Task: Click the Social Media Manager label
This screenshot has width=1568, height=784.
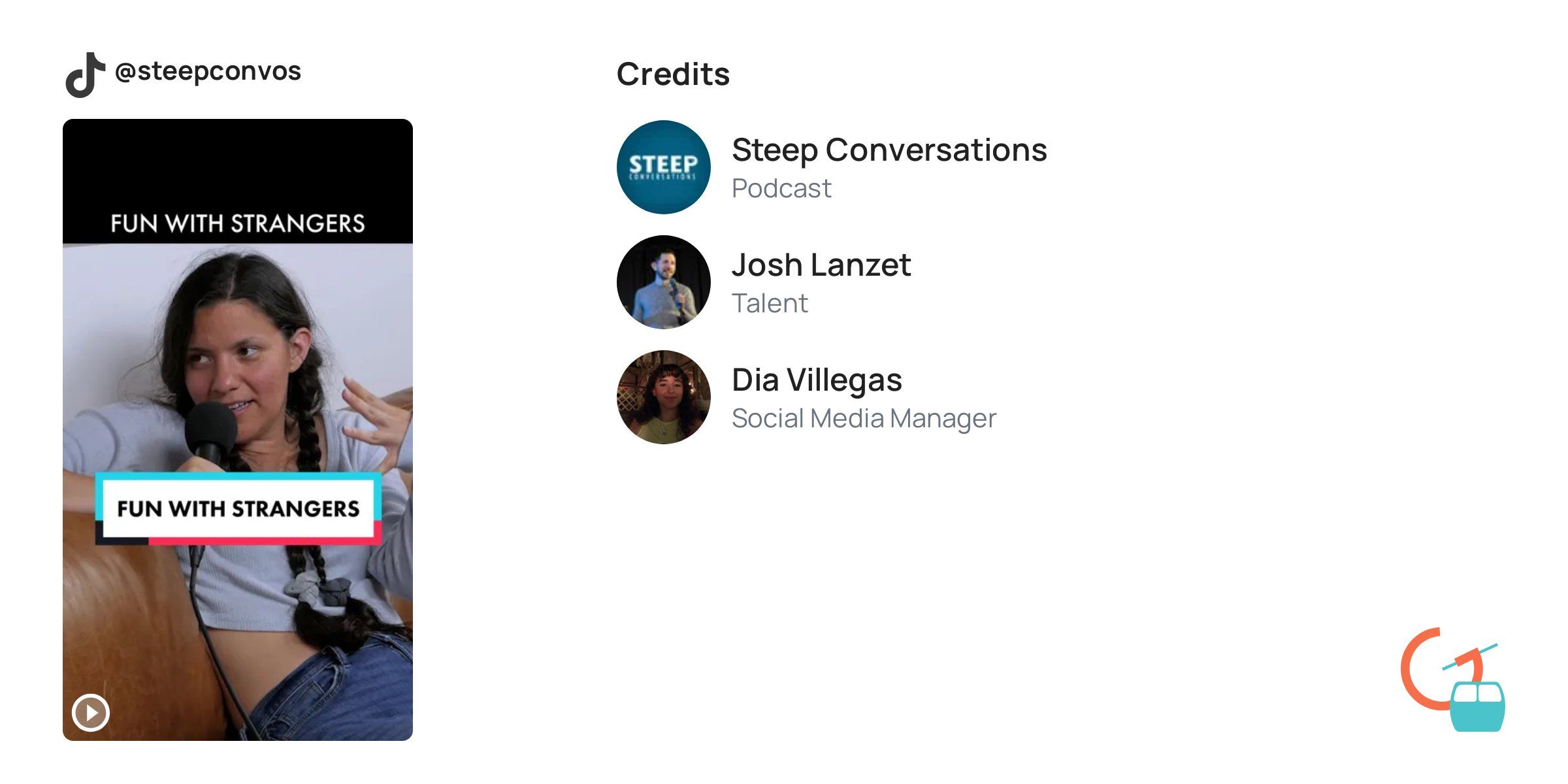Action: pyautogui.click(x=864, y=417)
